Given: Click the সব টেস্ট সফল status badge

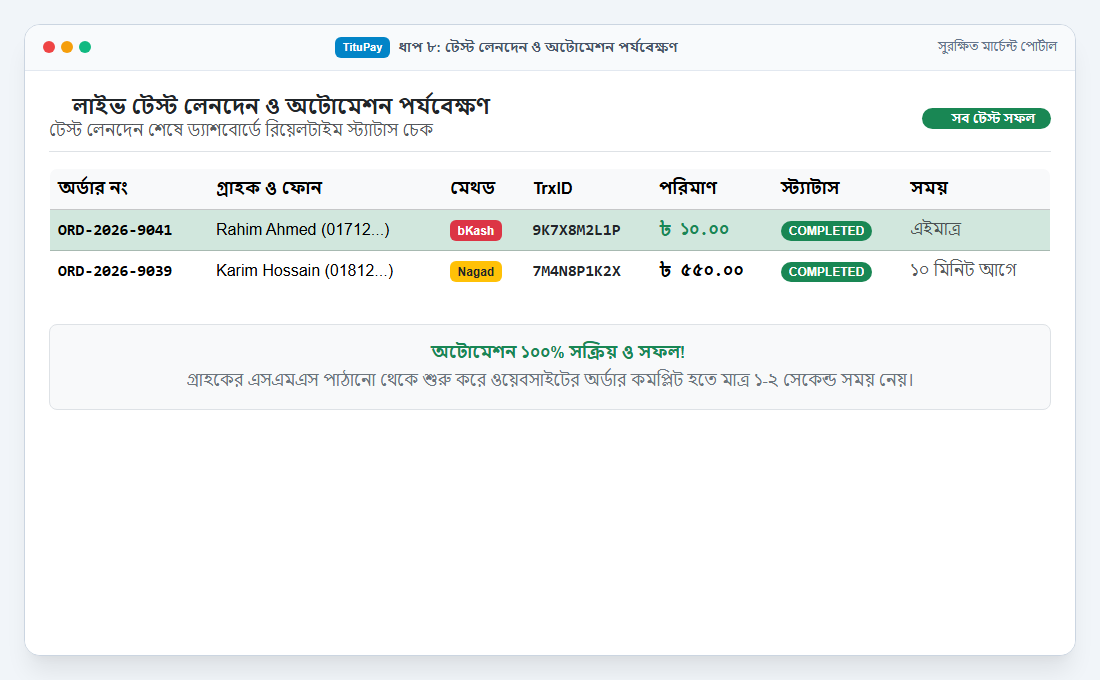Looking at the screenshot, I should (x=986, y=119).
